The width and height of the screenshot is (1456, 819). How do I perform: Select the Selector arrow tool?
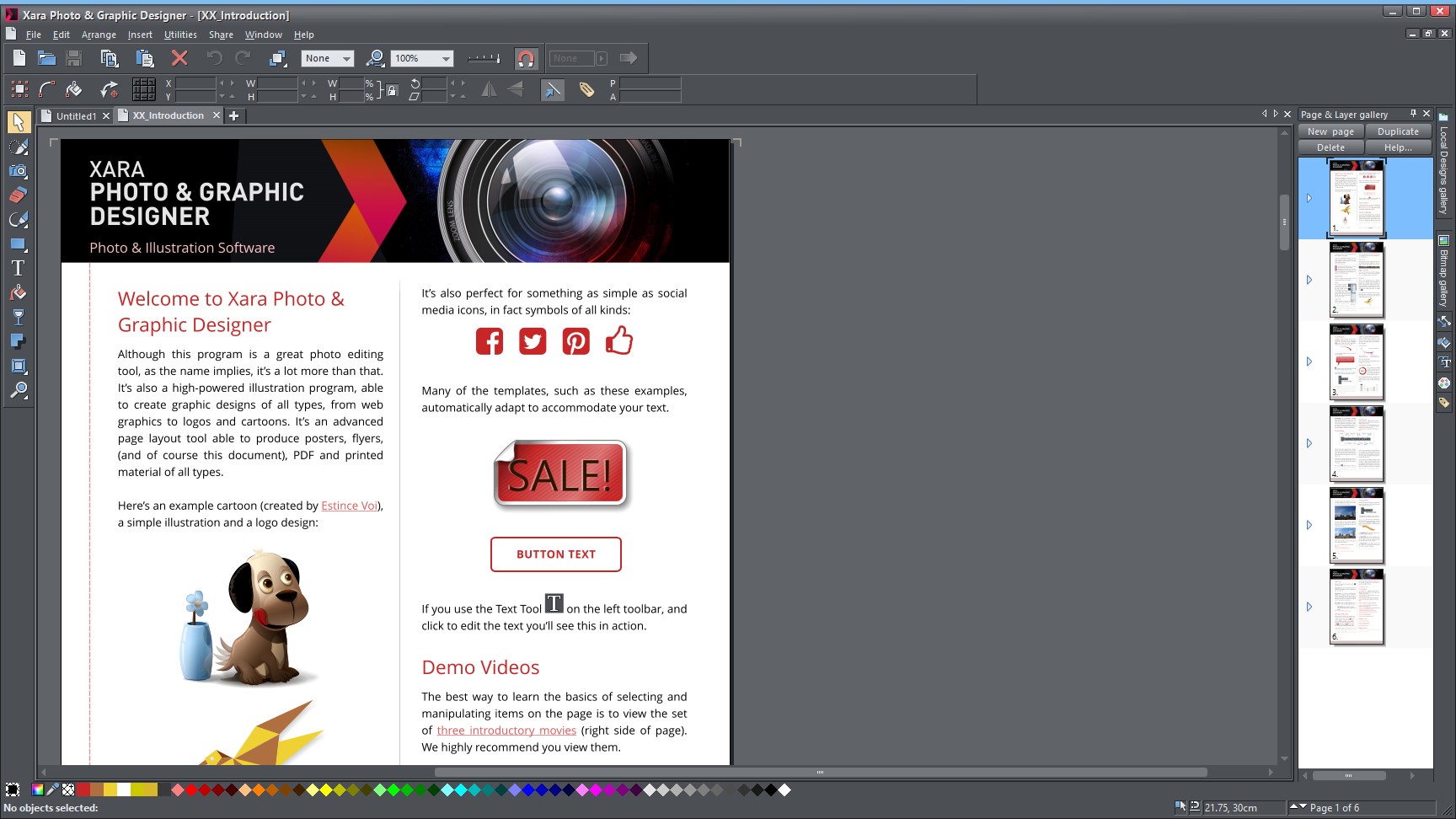coord(19,122)
